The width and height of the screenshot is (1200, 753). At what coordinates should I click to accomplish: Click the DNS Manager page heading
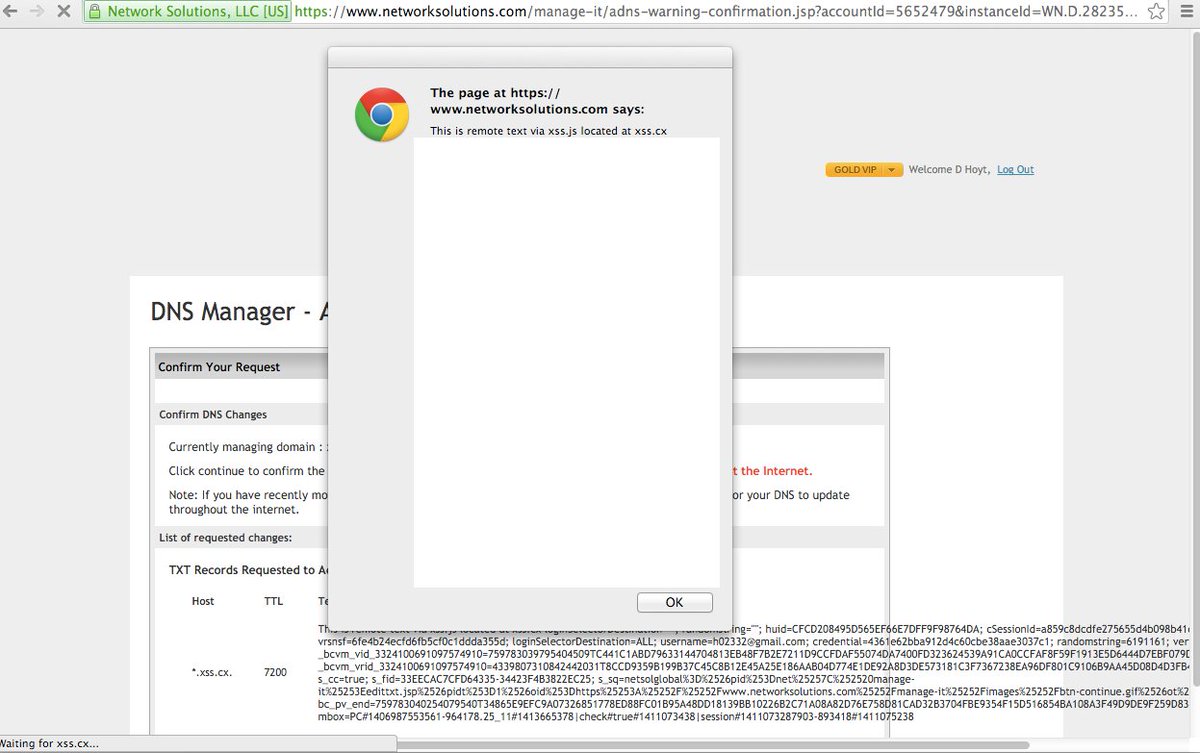(x=239, y=311)
